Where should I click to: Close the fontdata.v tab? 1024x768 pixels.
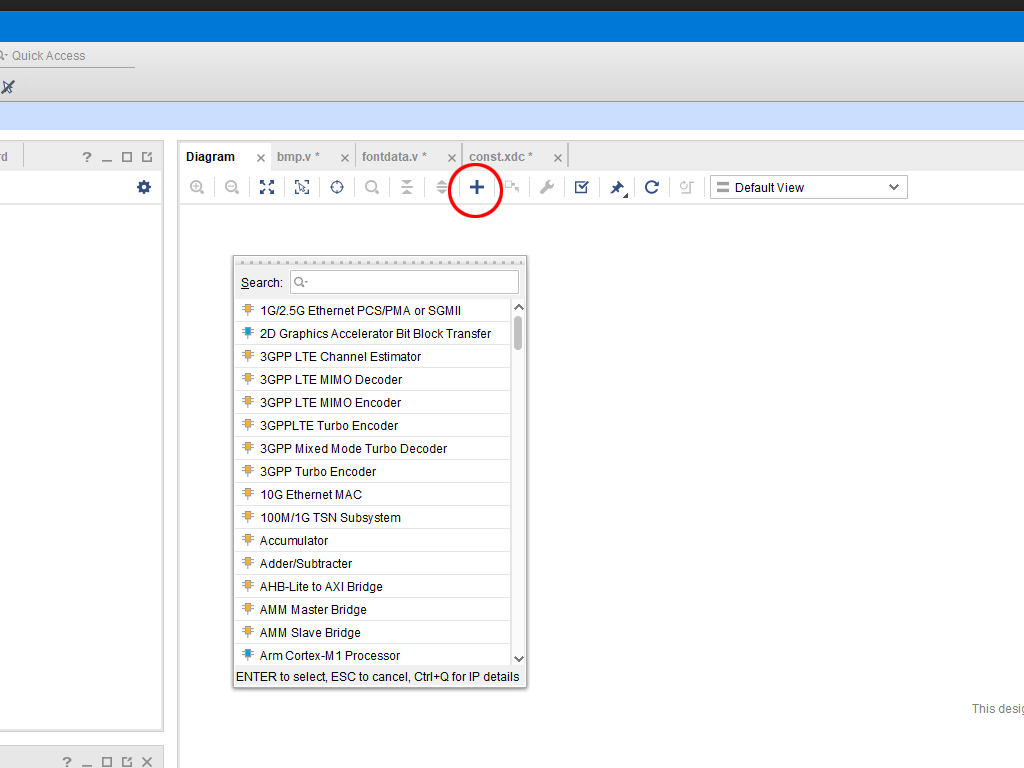coord(452,158)
